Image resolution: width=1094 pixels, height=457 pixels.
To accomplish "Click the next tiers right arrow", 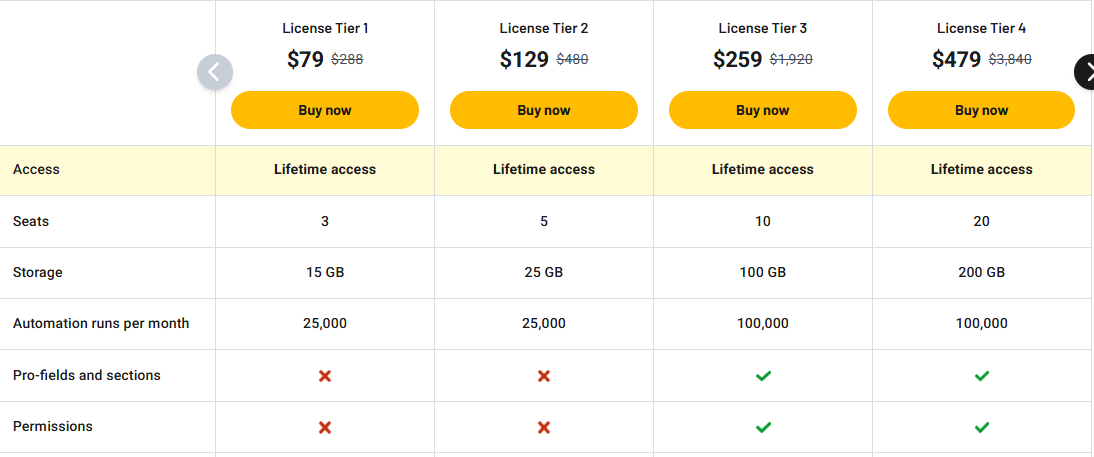I will 1085,72.
